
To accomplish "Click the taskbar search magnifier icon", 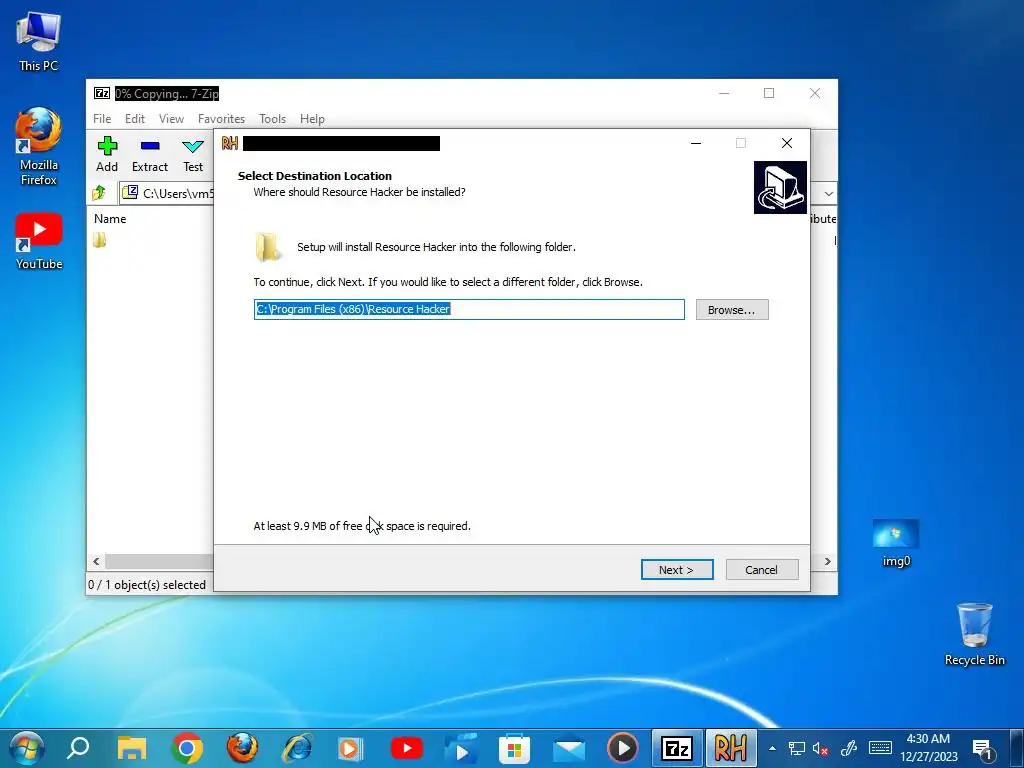I will click(x=78, y=748).
